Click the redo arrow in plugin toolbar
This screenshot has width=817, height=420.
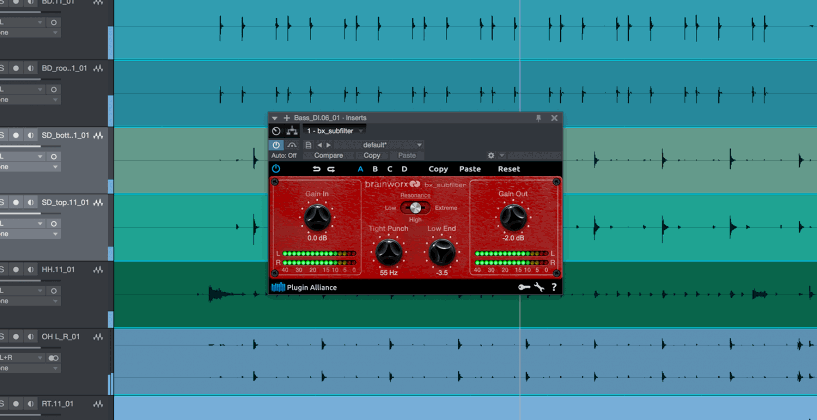pyautogui.click(x=331, y=169)
